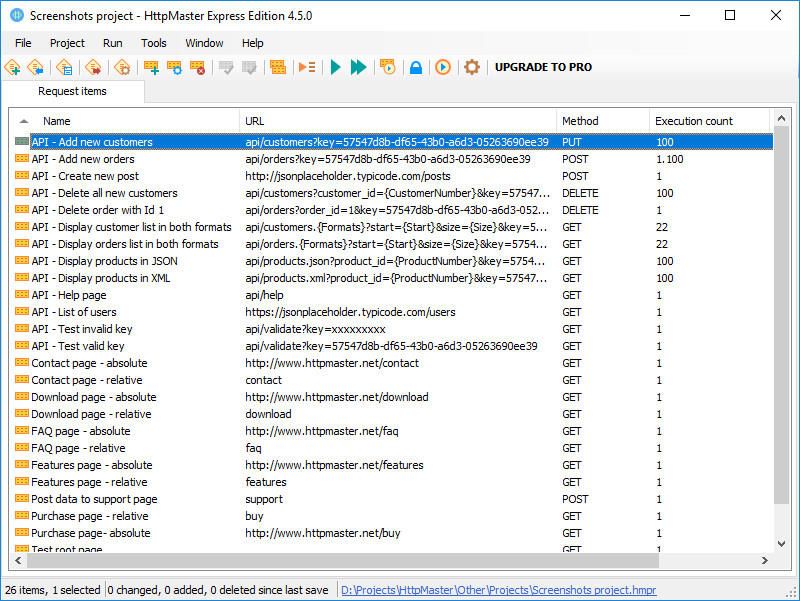
Task: Switch to the Request items tab
Action: [x=73, y=91]
